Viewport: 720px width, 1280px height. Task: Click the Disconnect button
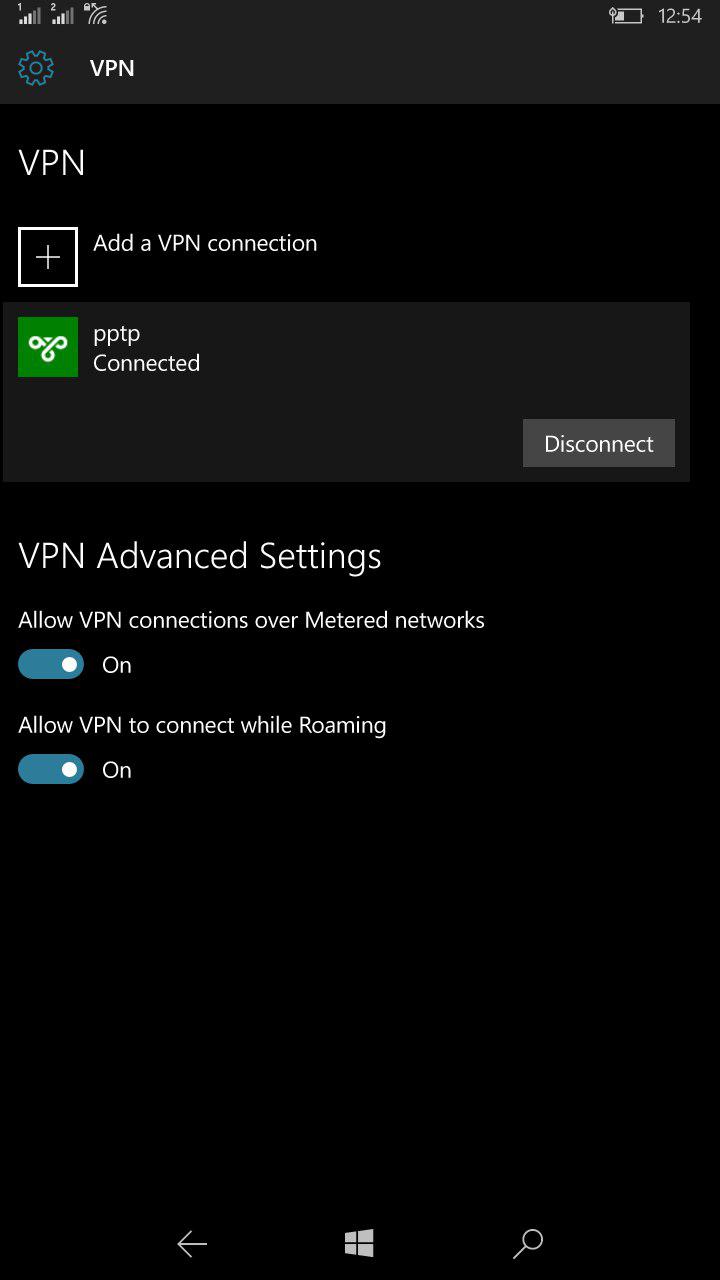pyautogui.click(x=598, y=443)
